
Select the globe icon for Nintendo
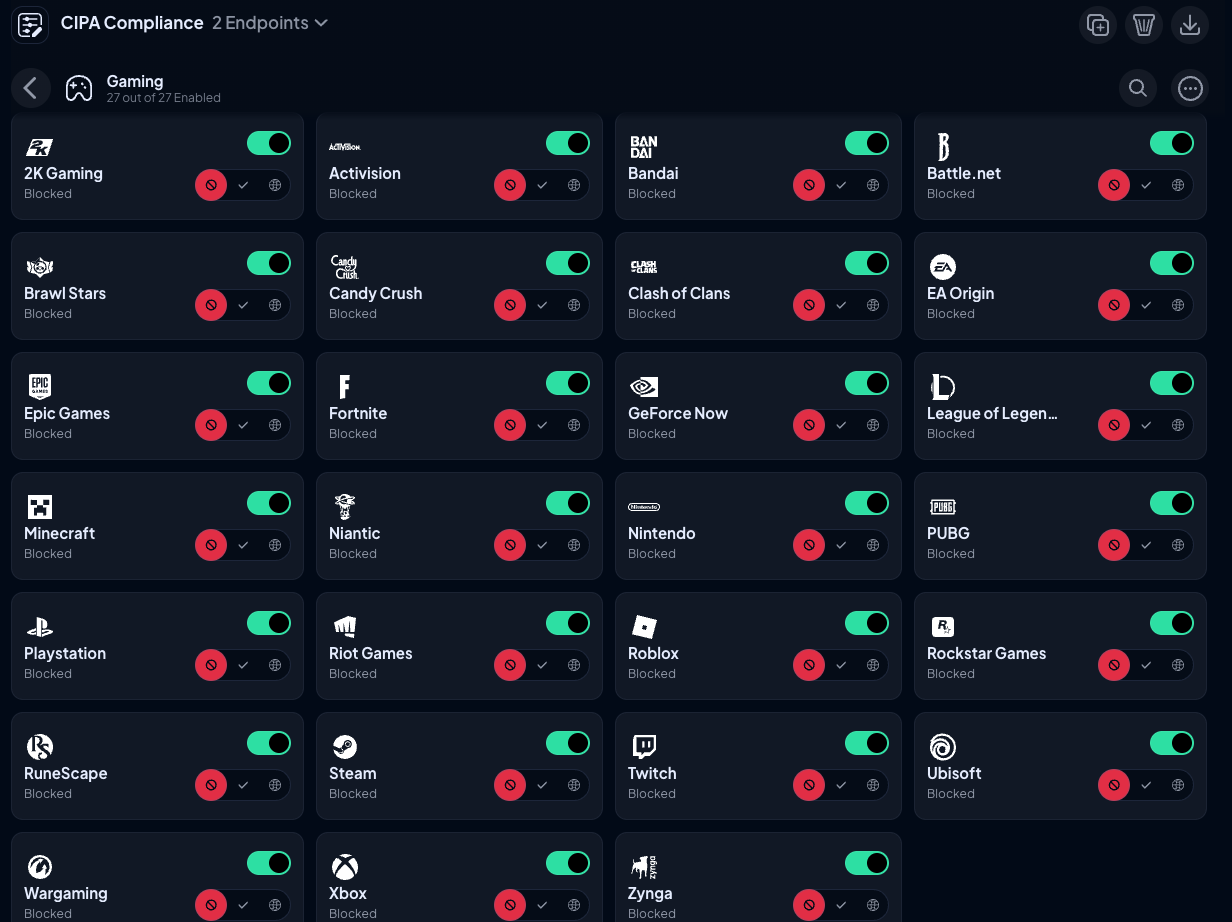click(x=873, y=545)
